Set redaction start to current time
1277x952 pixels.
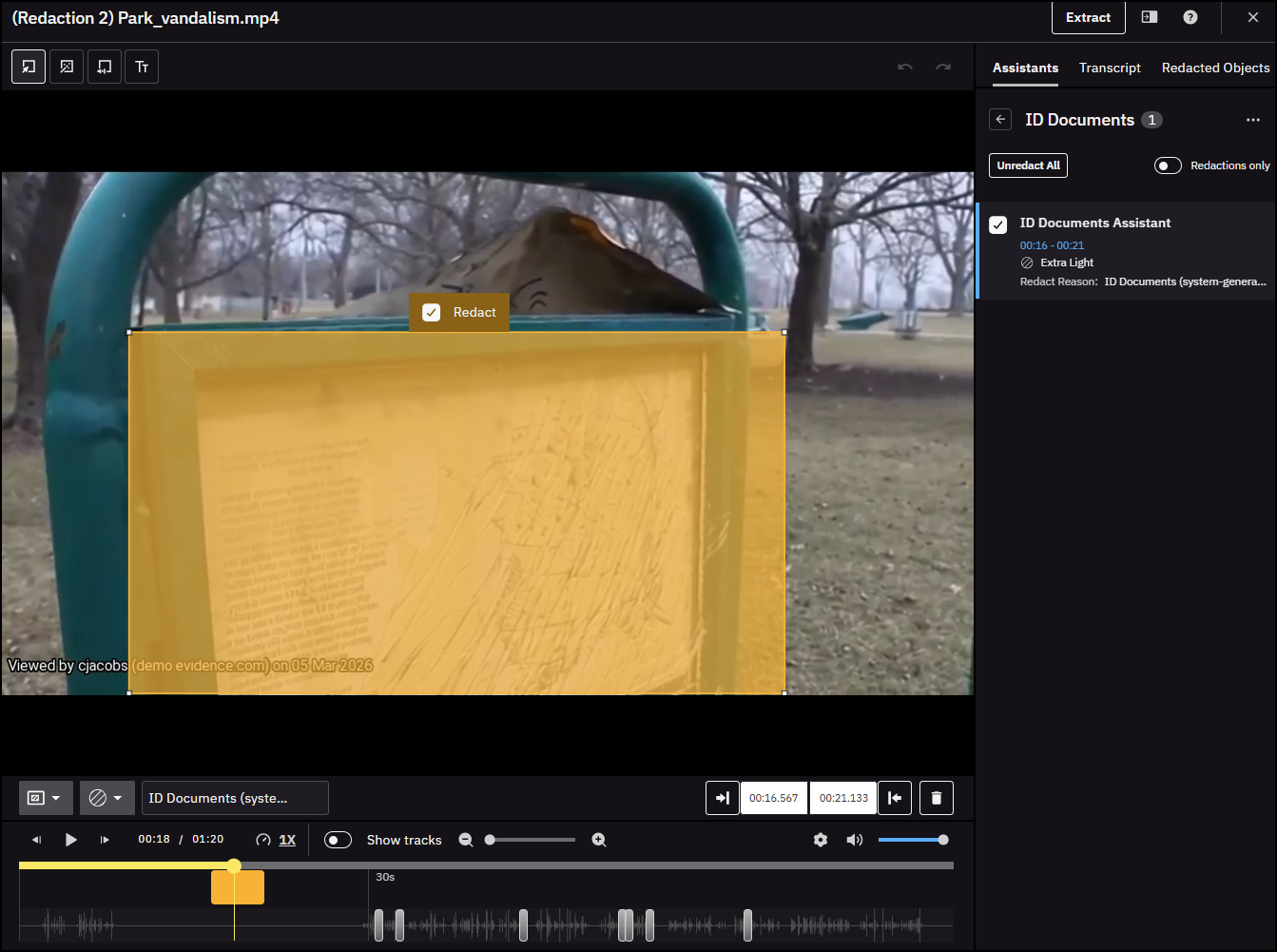click(723, 798)
